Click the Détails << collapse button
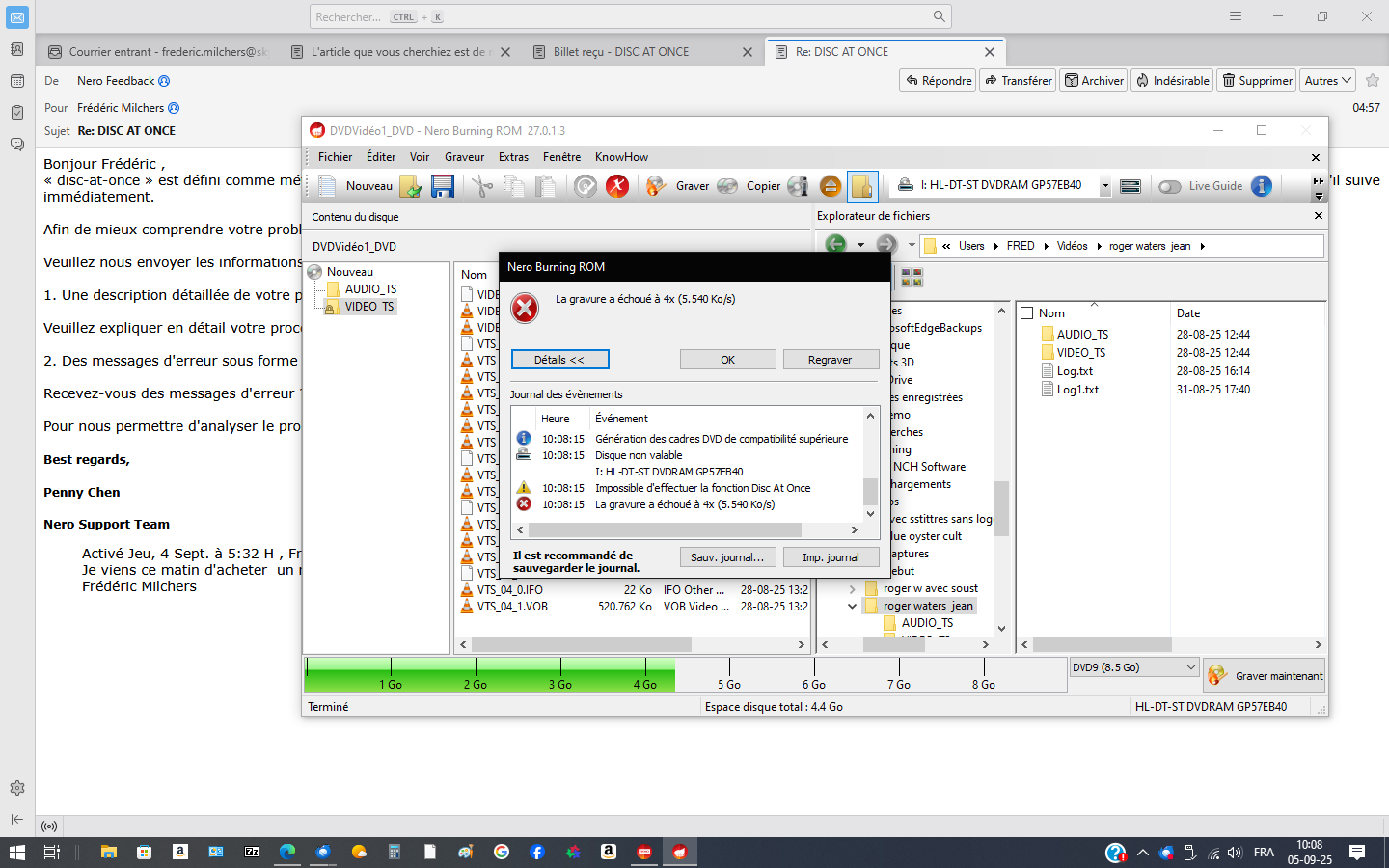1389x868 pixels. 559,360
